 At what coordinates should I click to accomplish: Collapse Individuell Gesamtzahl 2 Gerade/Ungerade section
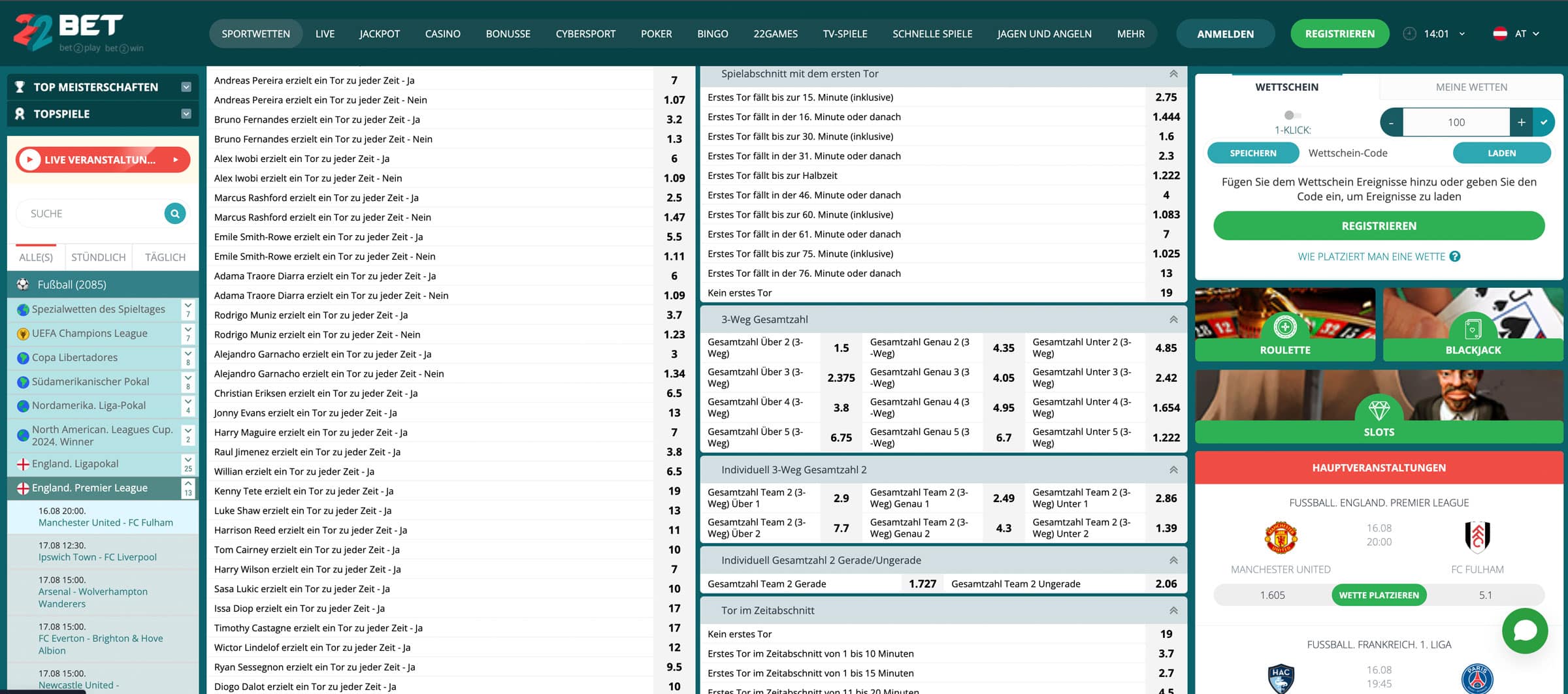[1173, 560]
